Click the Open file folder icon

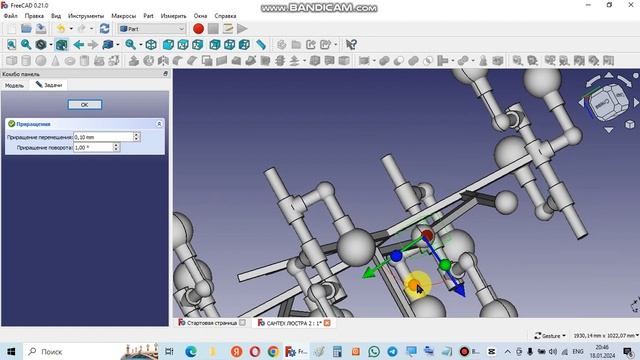[26, 29]
